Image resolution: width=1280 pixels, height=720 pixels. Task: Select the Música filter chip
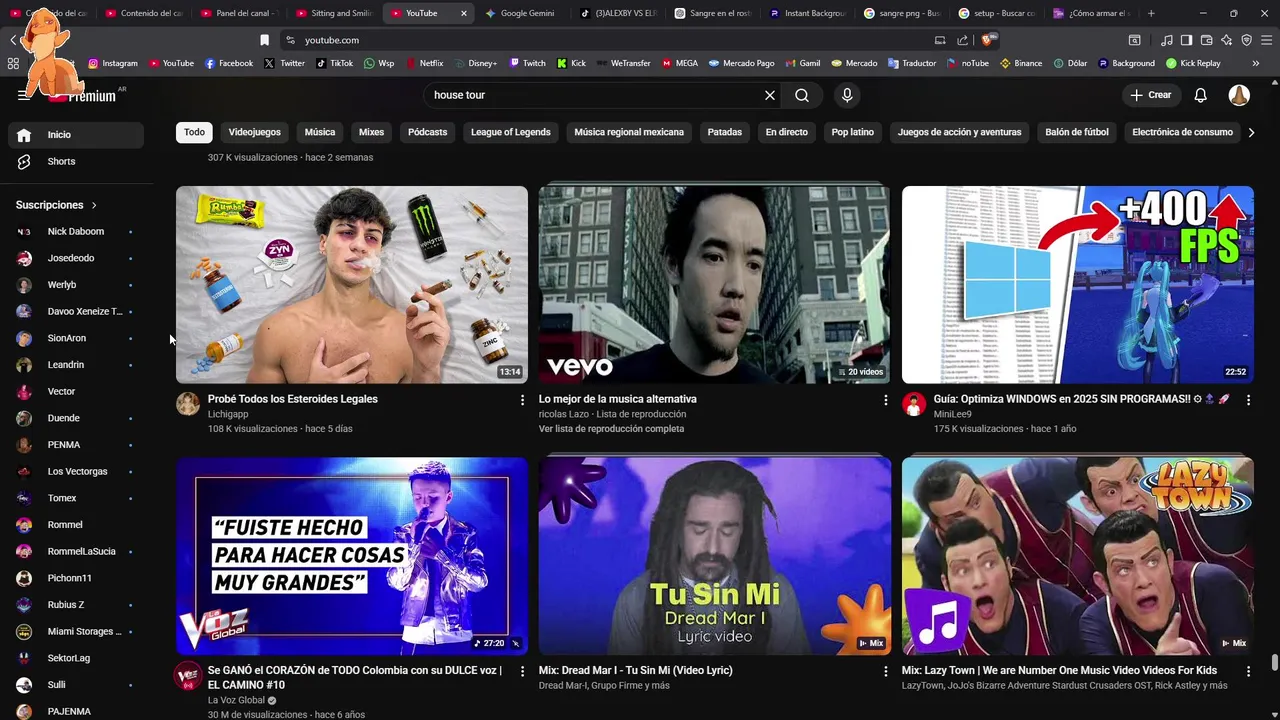(320, 132)
